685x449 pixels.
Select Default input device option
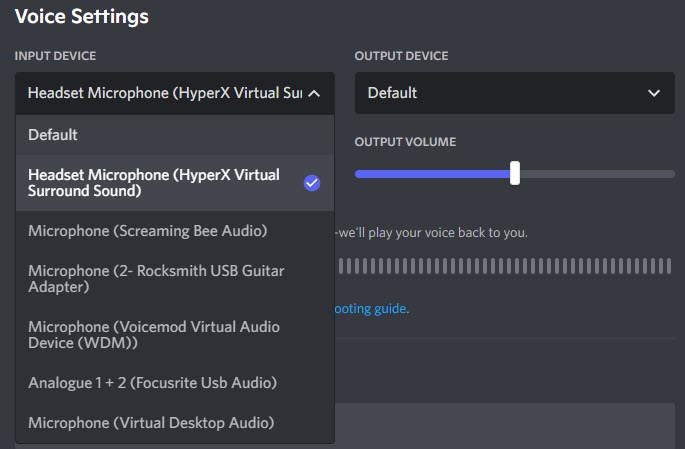pyautogui.click(x=175, y=135)
